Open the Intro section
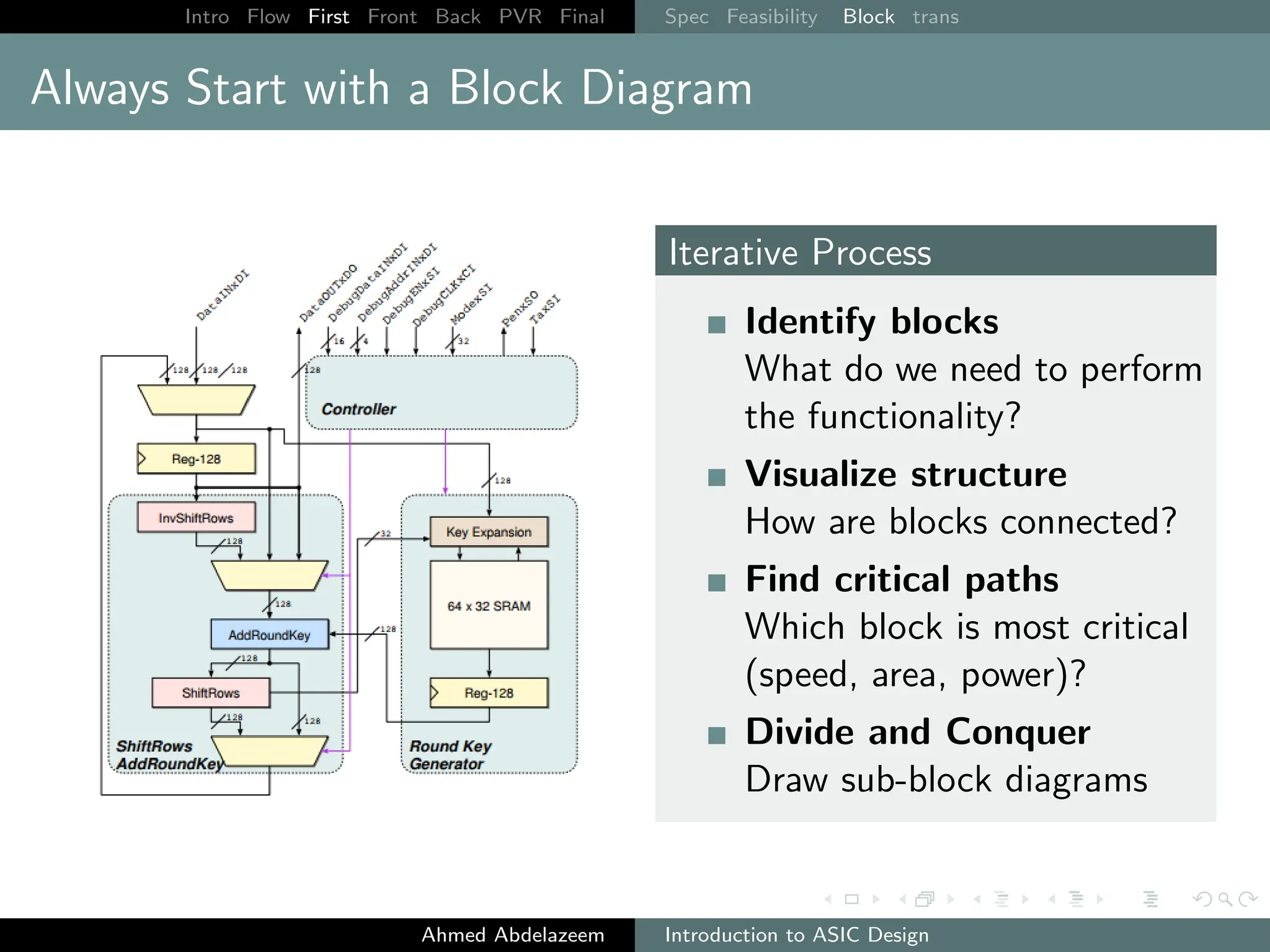This screenshot has width=1270, height=952. pos(207,17)
